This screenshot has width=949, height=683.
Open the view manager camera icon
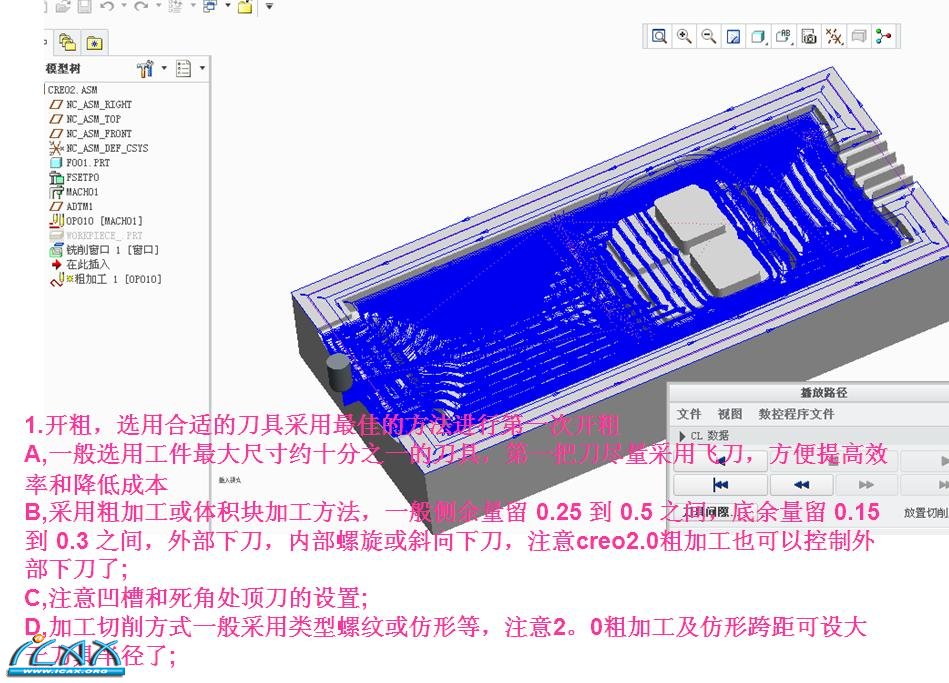(x=809, y=37)
